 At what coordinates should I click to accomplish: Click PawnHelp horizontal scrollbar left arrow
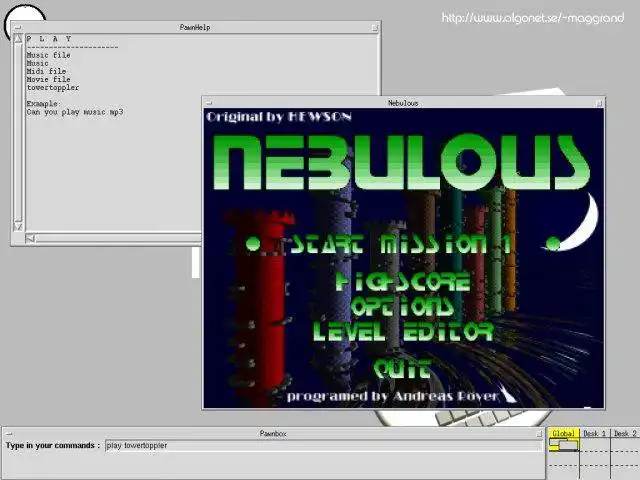(30, 238)
